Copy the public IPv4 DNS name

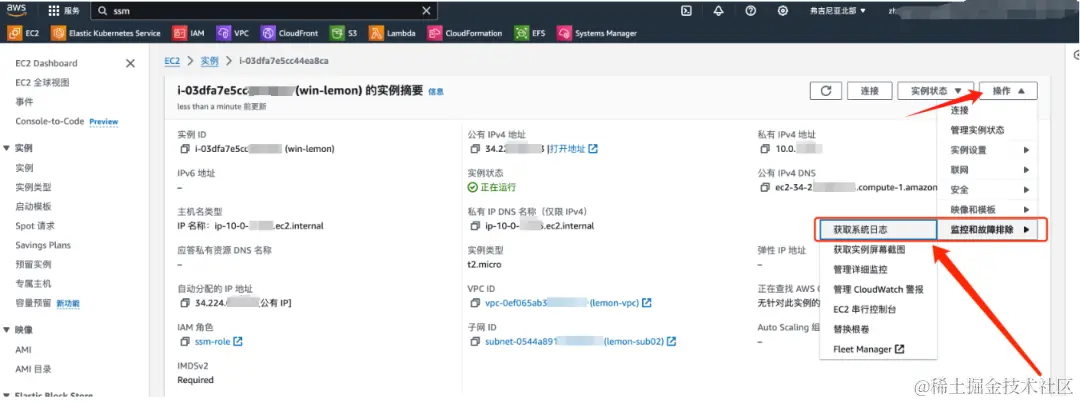765,187
